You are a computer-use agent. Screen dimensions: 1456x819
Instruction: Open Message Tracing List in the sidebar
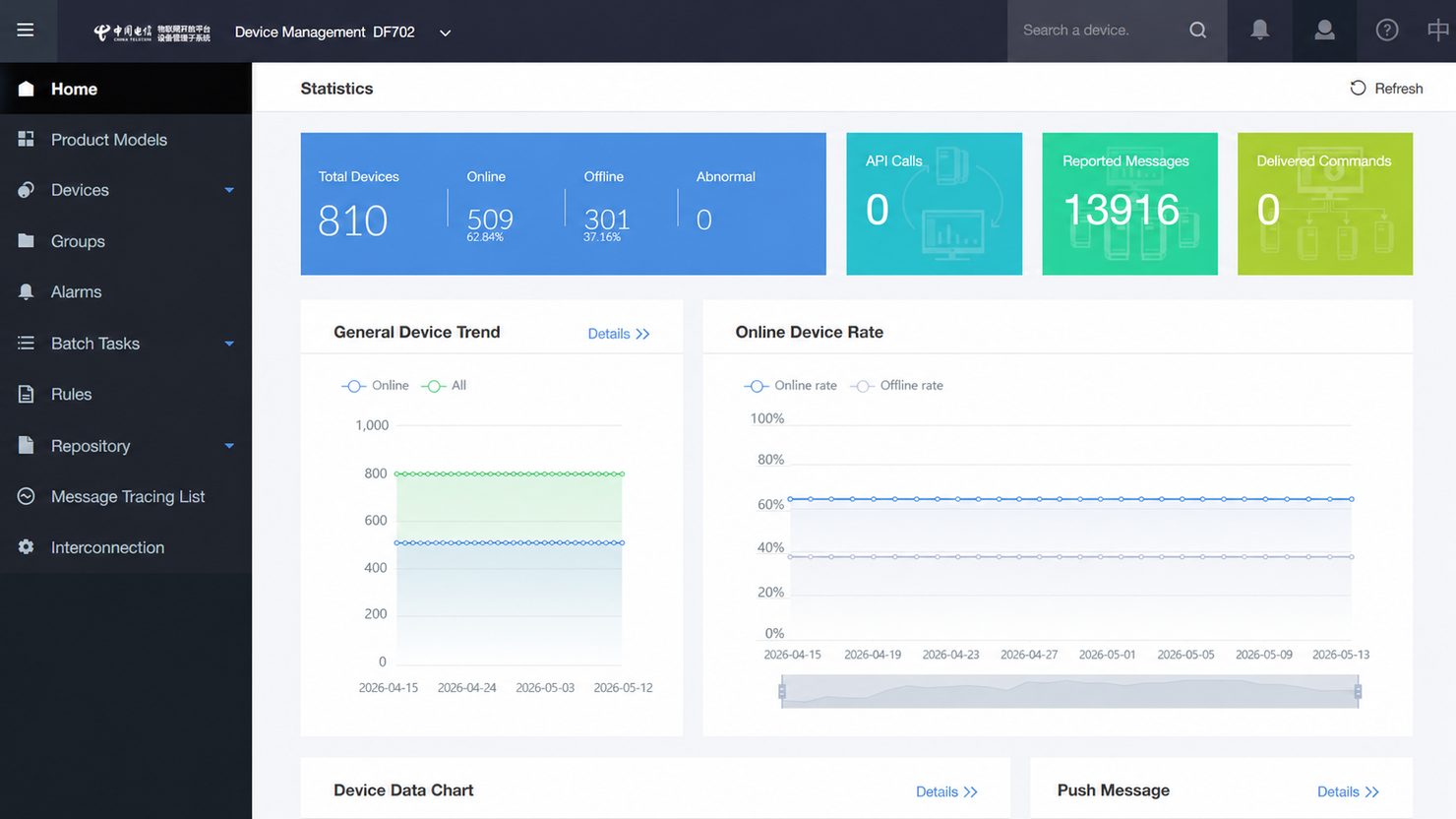(126, 496)
